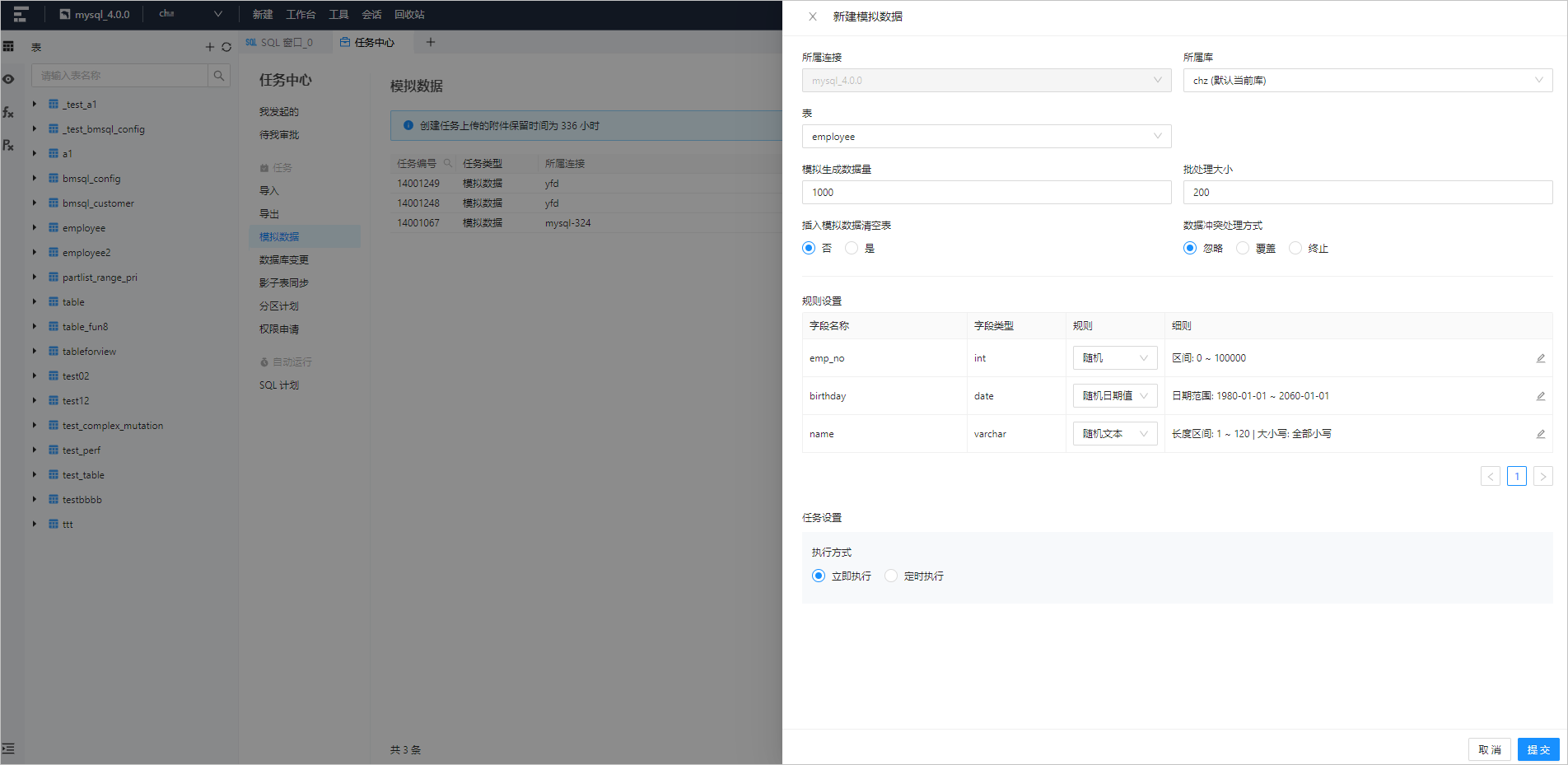Open the 会话 menu
1568x765 pixels.
pyautogui.click(x=371, y=15)
